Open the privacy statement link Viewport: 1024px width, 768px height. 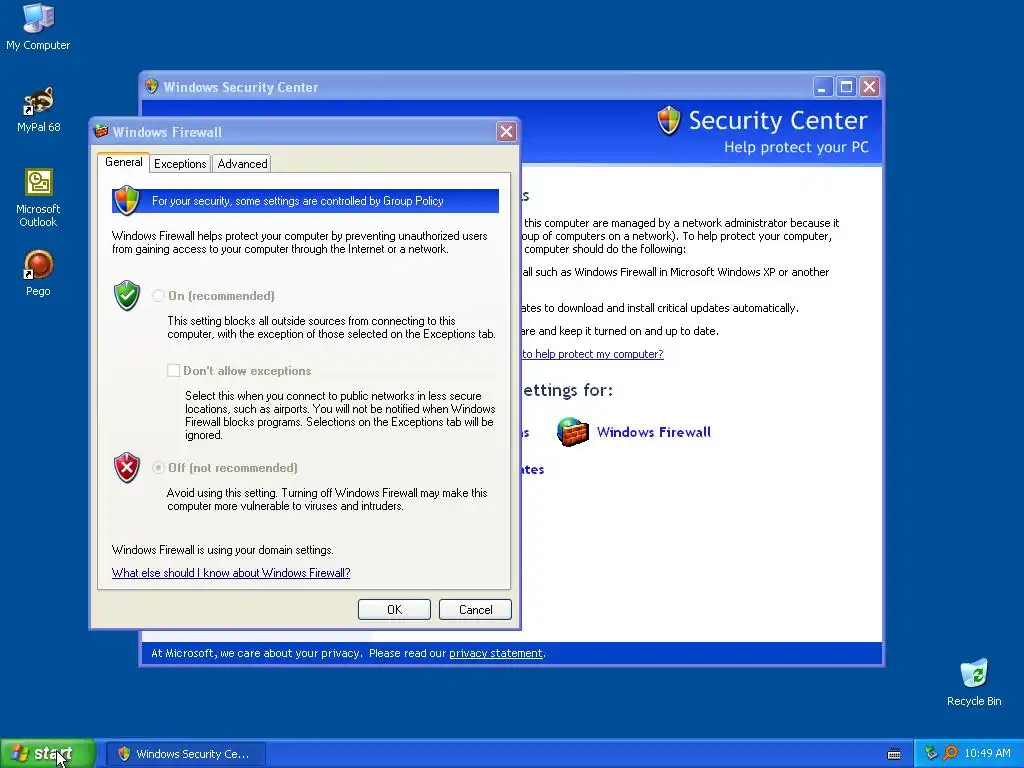[x=496, y=653]
